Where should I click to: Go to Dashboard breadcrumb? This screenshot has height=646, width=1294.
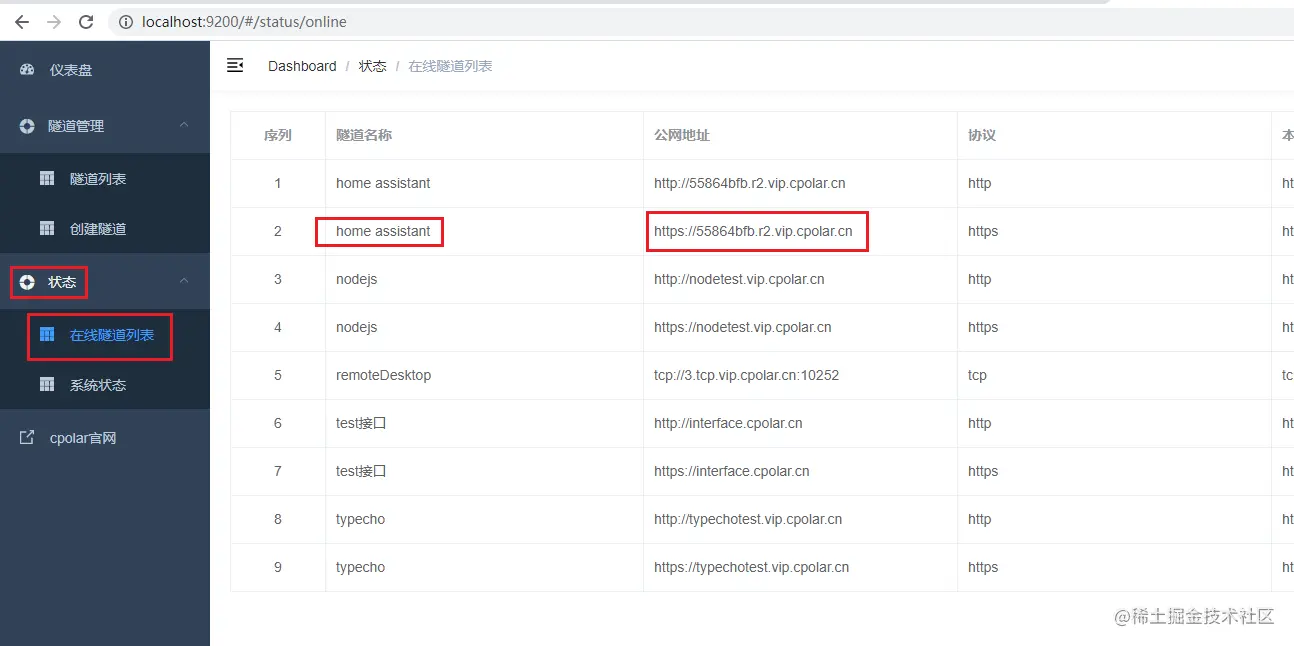(302, 66)
